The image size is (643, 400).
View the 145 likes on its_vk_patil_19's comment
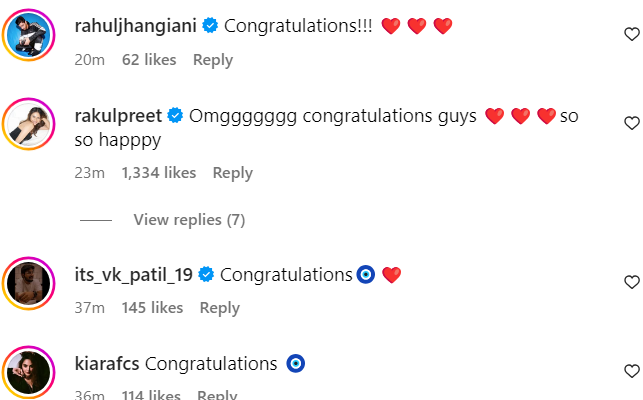point(152,308)
